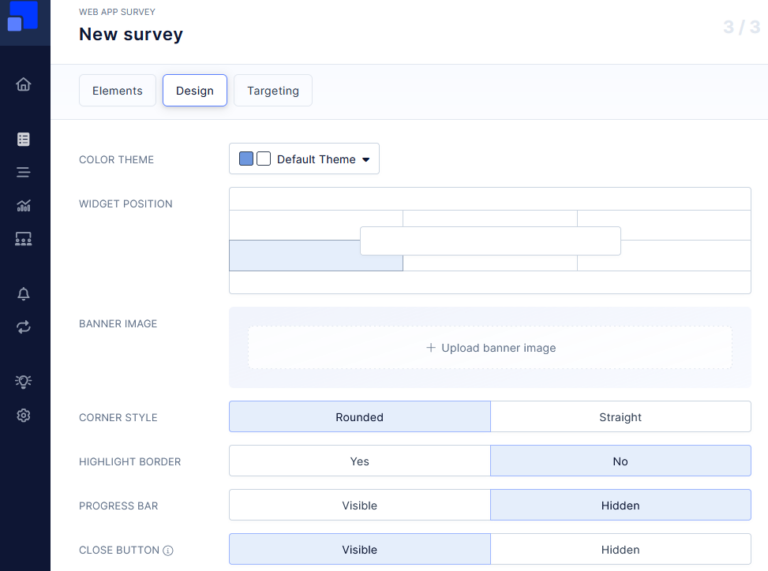Enable highlight border with Yes
The width and height of the screenshot is (768, 571).
pos(359,461)
